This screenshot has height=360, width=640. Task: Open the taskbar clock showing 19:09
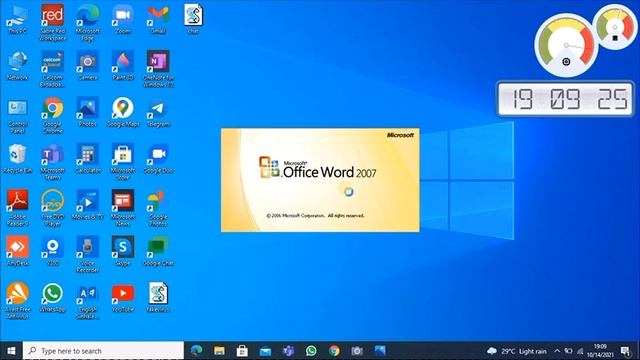[x=600, y=351]
